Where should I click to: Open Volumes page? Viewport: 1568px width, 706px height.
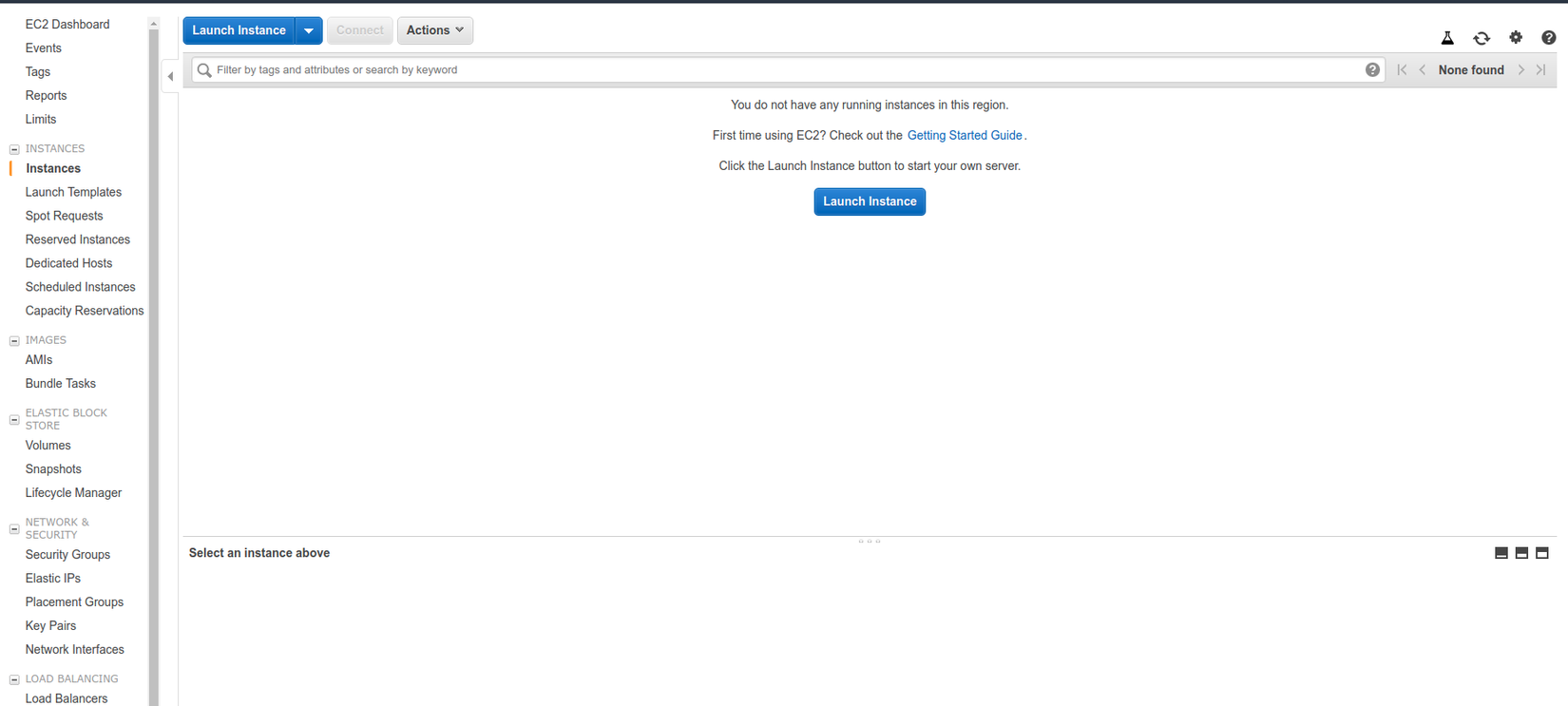point(48,446)
